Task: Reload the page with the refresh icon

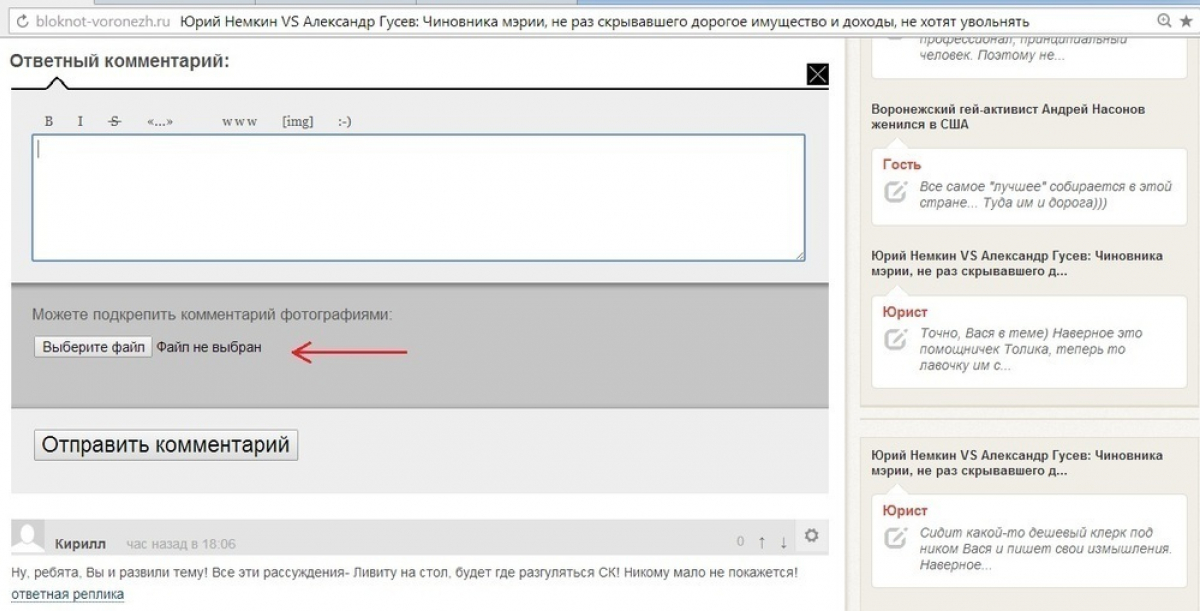Action: click(22, 21)
